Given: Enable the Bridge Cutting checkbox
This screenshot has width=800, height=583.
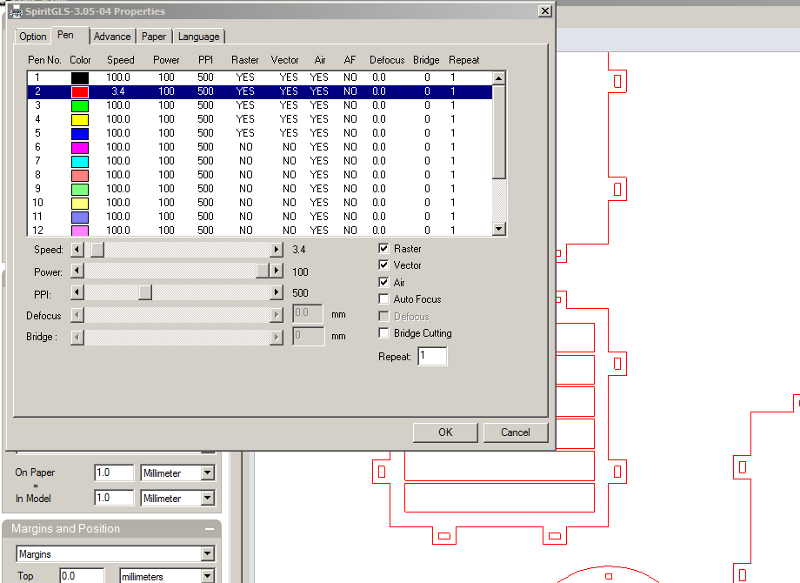Looking at the screenshot, I should 384,333.
